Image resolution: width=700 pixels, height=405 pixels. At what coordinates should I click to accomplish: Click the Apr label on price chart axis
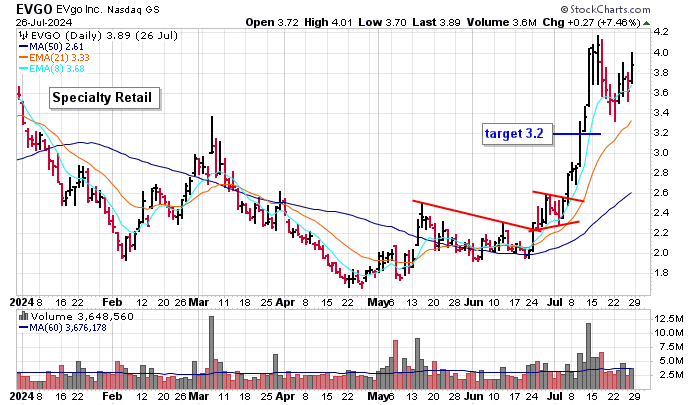coord(285,302)
